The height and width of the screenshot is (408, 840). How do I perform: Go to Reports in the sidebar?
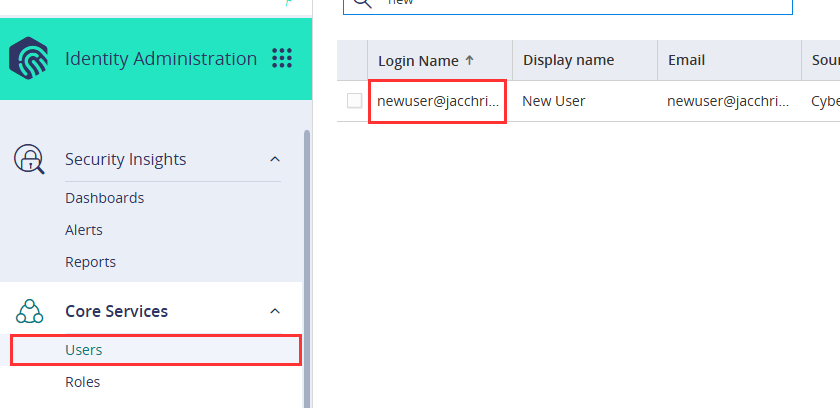(90, 262)
